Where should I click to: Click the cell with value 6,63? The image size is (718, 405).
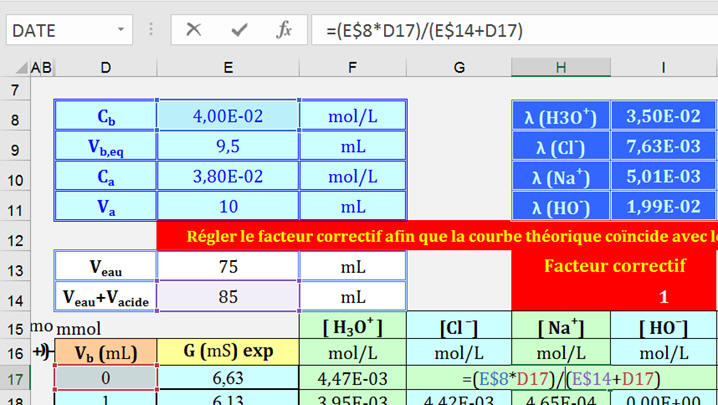click(x=228, y=379)
